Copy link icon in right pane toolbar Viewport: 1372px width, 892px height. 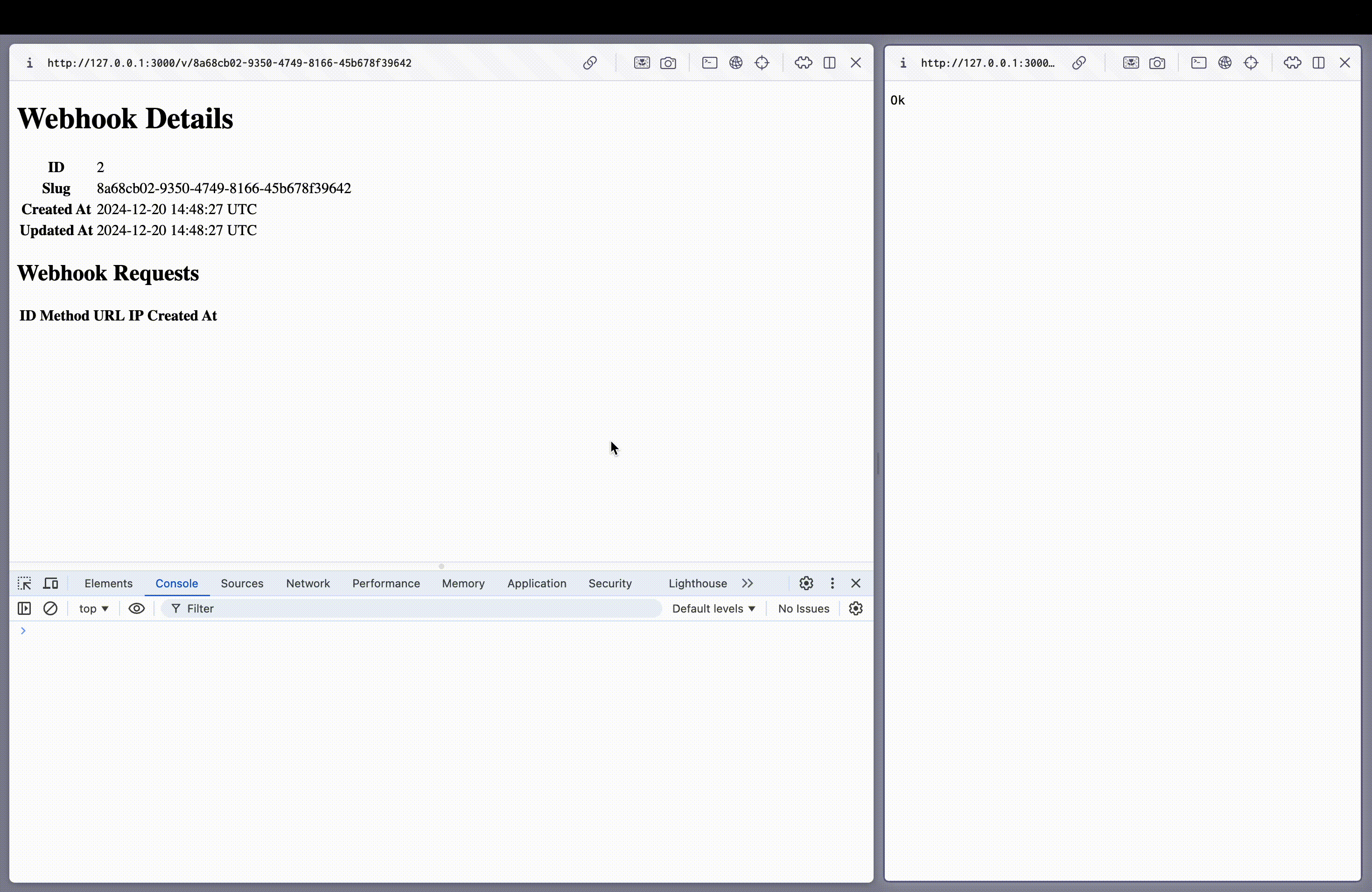click(1078, 63)
